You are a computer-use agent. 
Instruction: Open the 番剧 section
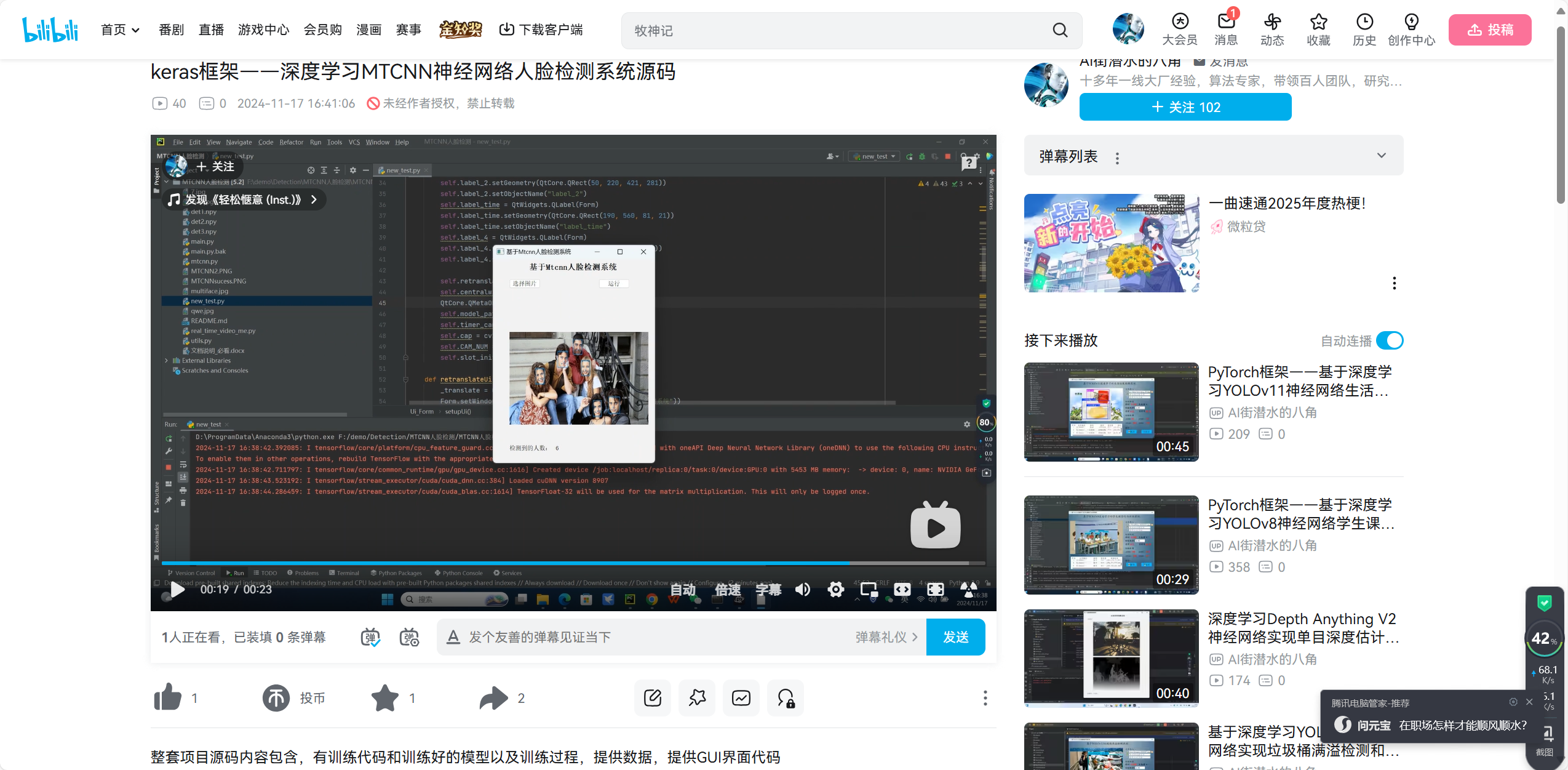[171, 29]
